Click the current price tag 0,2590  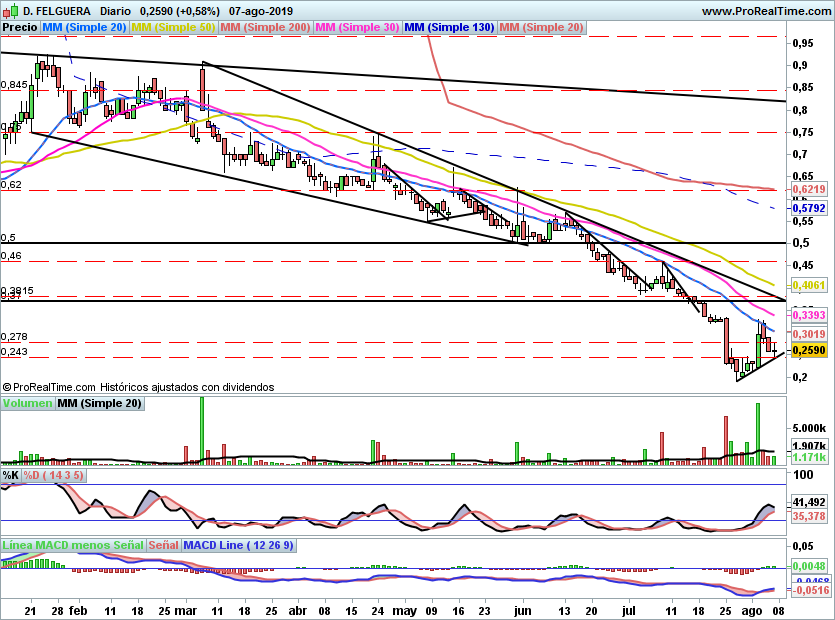[x=809, y=350]
